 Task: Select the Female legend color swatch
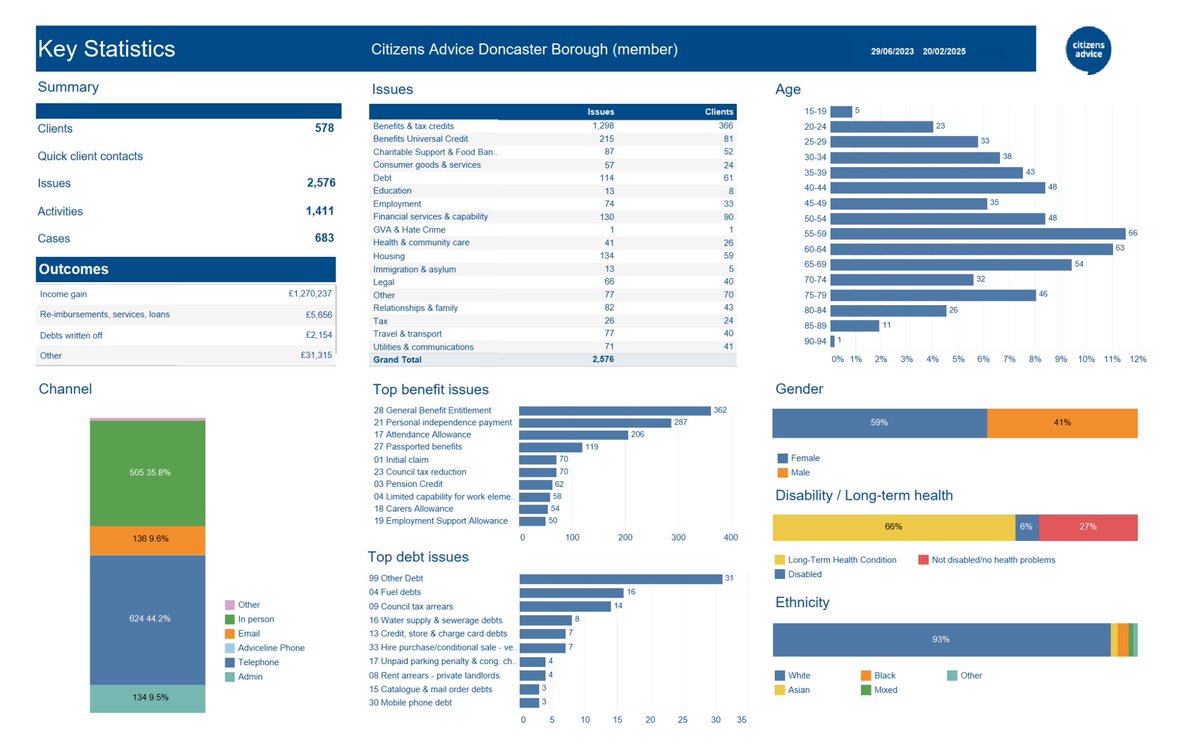pyautogui.click(x=782, y=458)
